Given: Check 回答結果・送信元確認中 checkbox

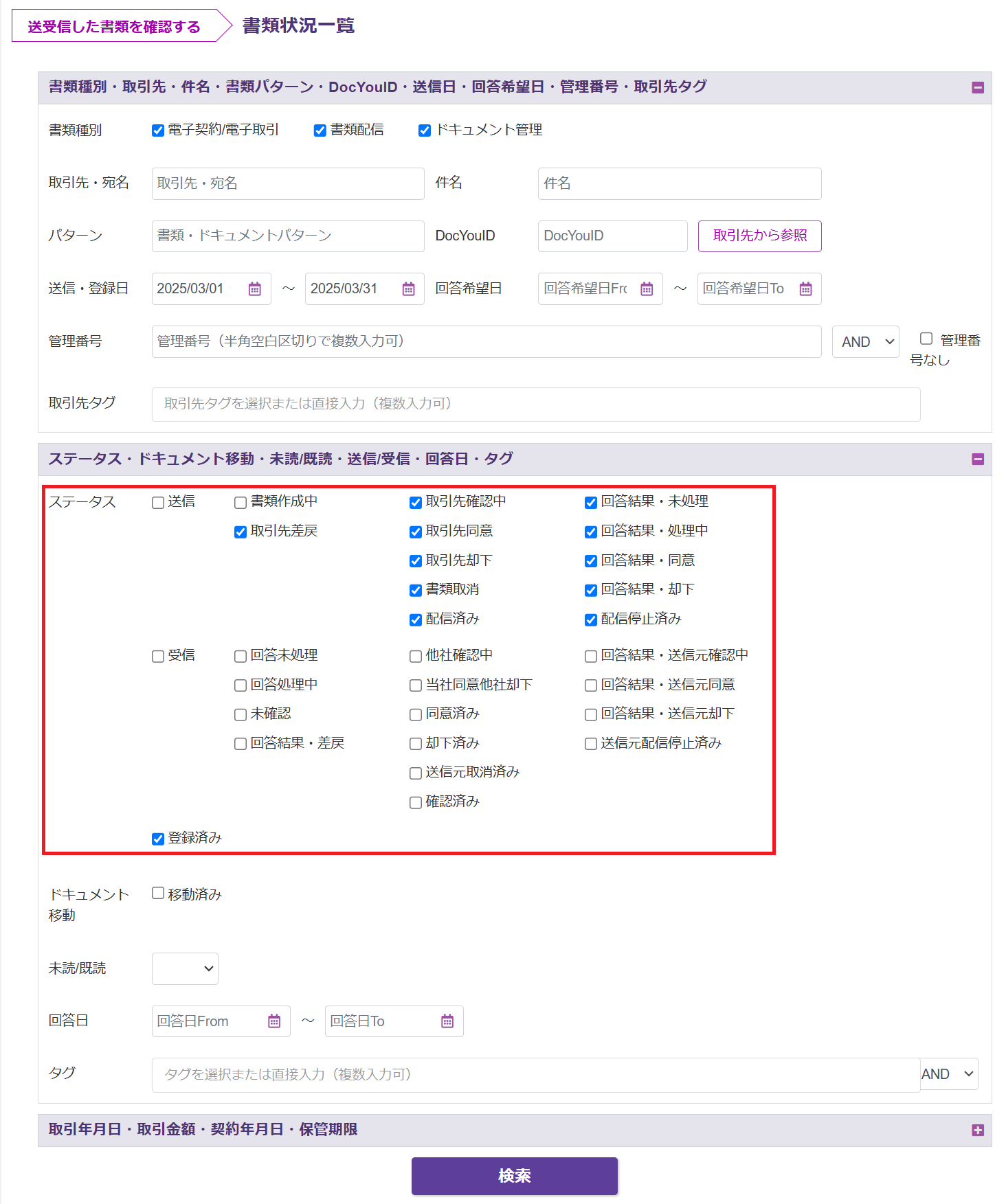Looking at the screenshot, I should (x=591, y=657).
